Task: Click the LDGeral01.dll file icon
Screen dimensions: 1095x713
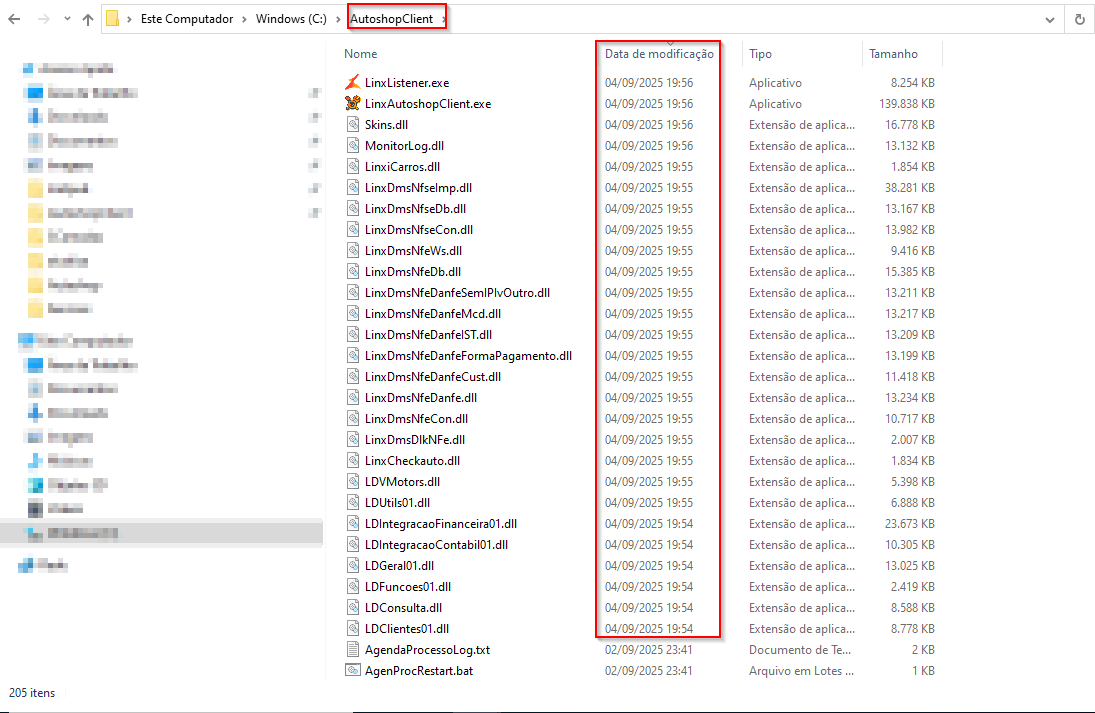Action: 353,566
